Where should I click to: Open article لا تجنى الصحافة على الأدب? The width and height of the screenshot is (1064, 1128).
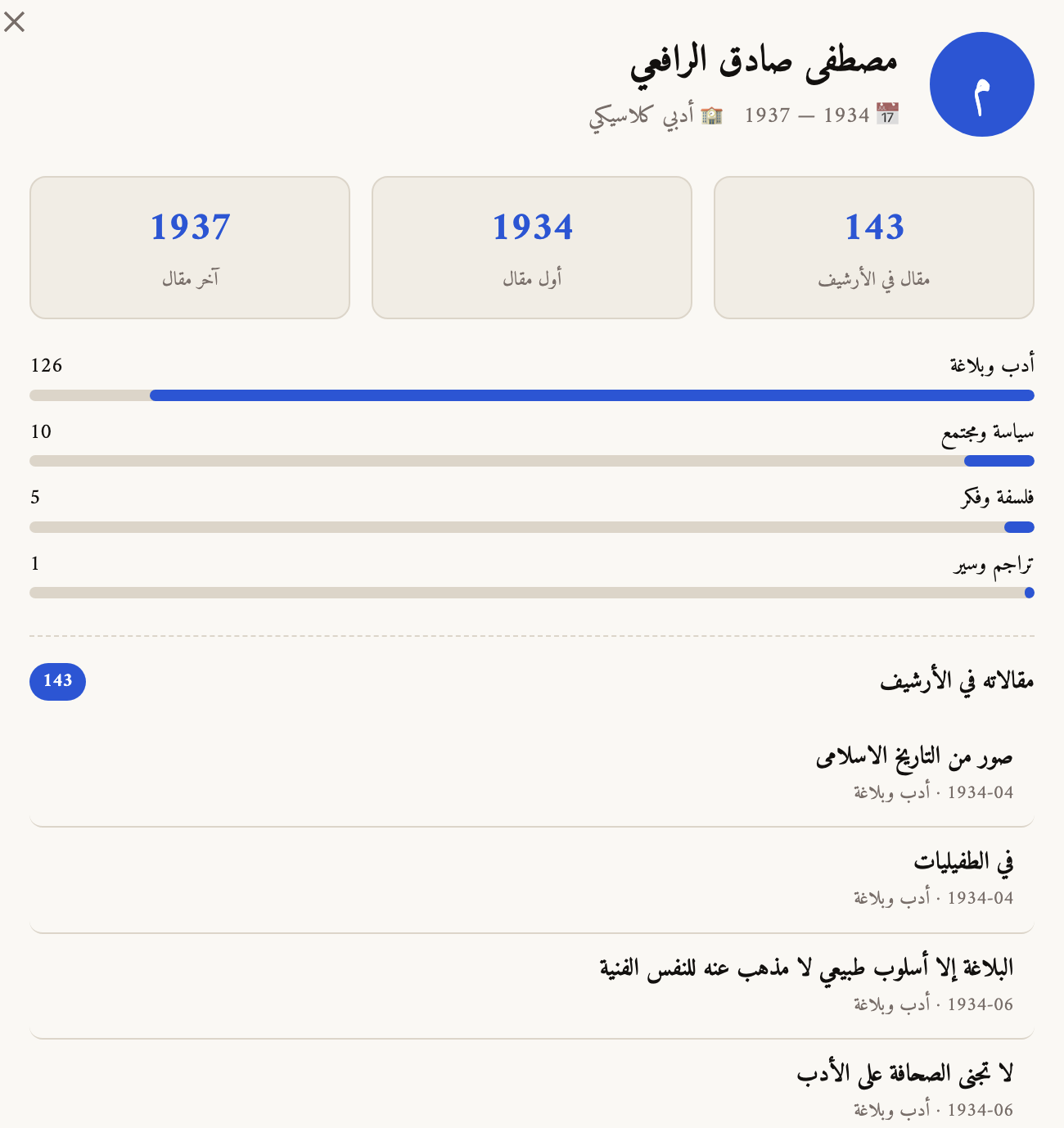point(904,1074)
